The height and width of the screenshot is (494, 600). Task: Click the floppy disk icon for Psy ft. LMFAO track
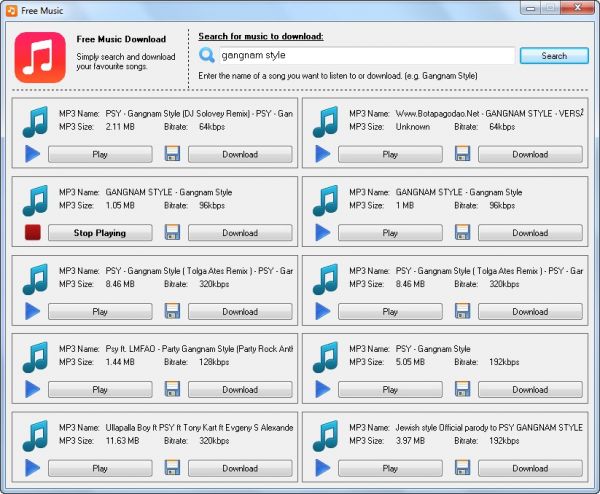point(172,389)
